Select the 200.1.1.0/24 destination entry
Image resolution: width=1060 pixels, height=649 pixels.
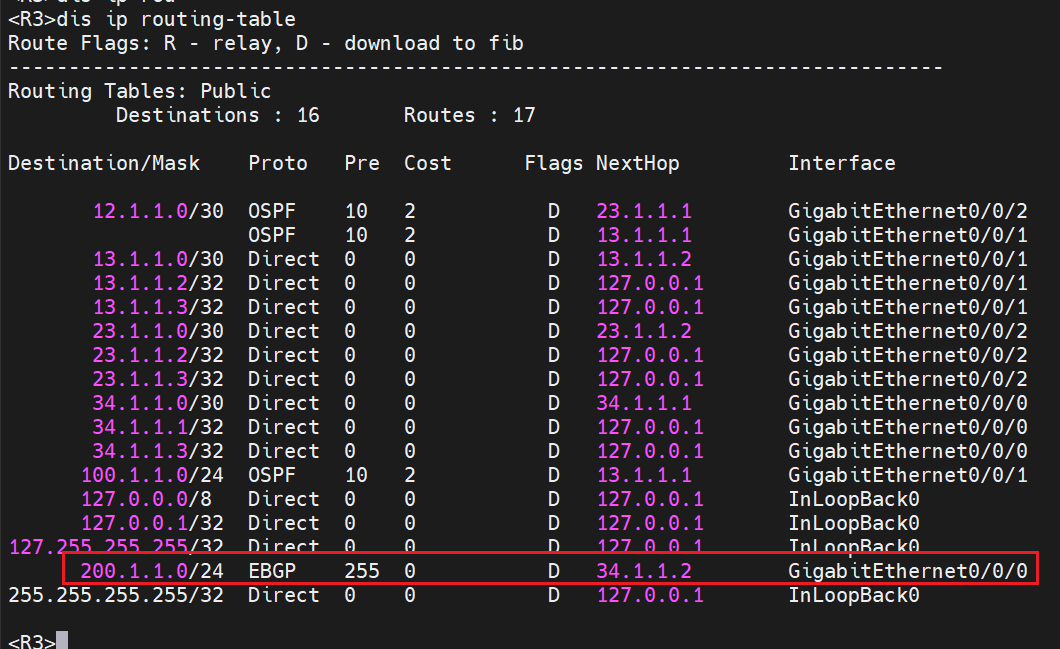(152, 571)
